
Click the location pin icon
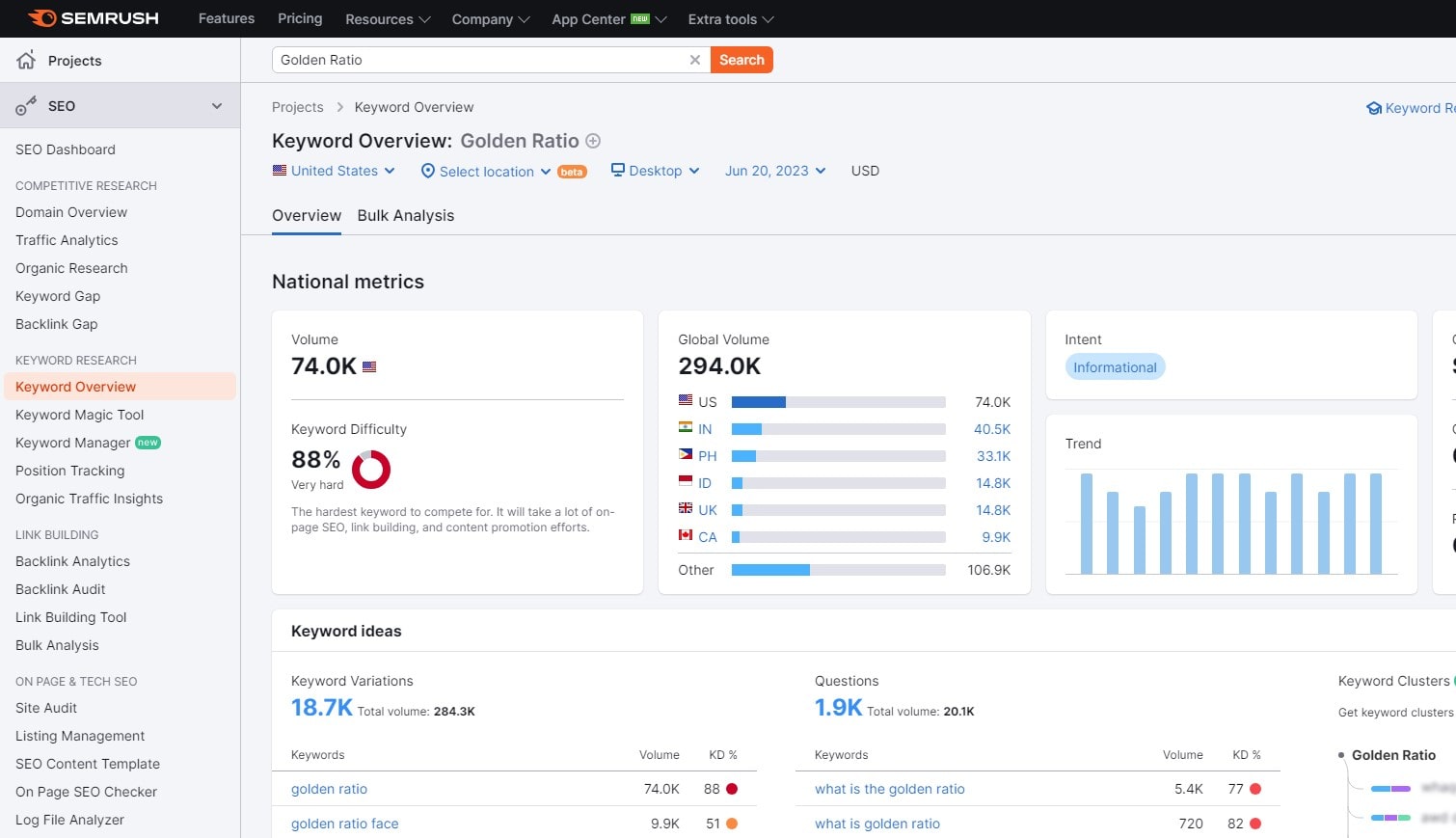click(428, 171)
